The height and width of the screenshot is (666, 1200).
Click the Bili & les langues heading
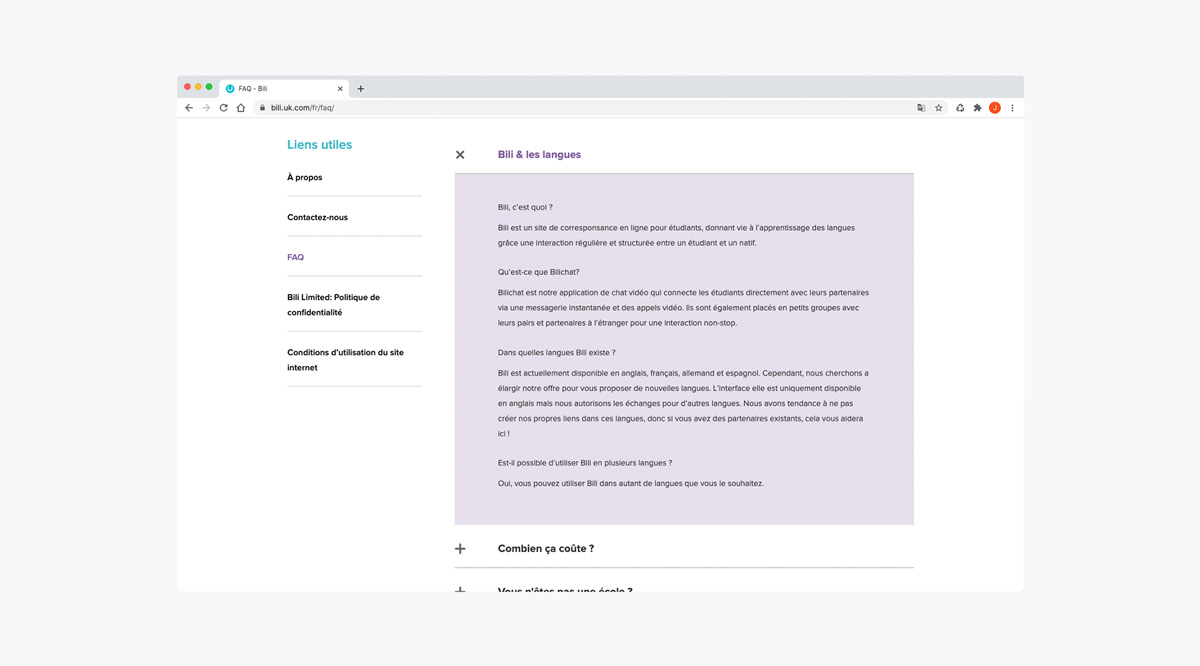point(539,155)
